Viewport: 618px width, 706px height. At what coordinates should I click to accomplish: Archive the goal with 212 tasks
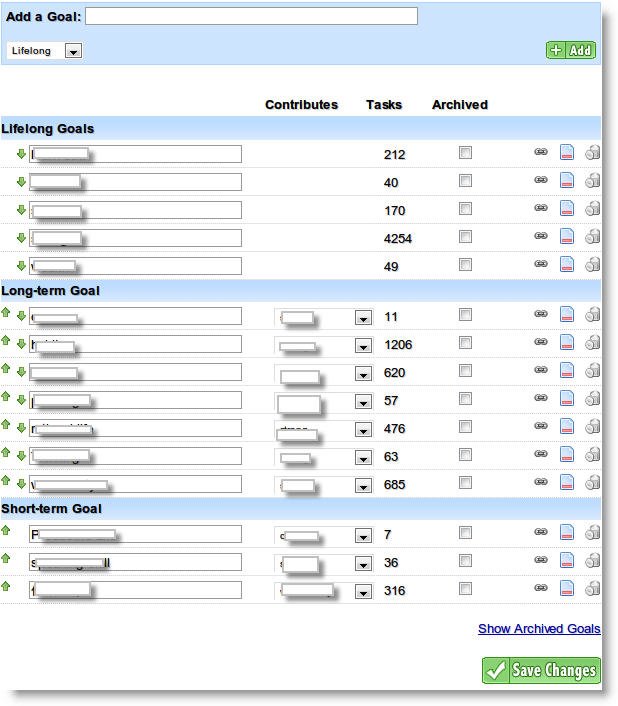[465, 153]
